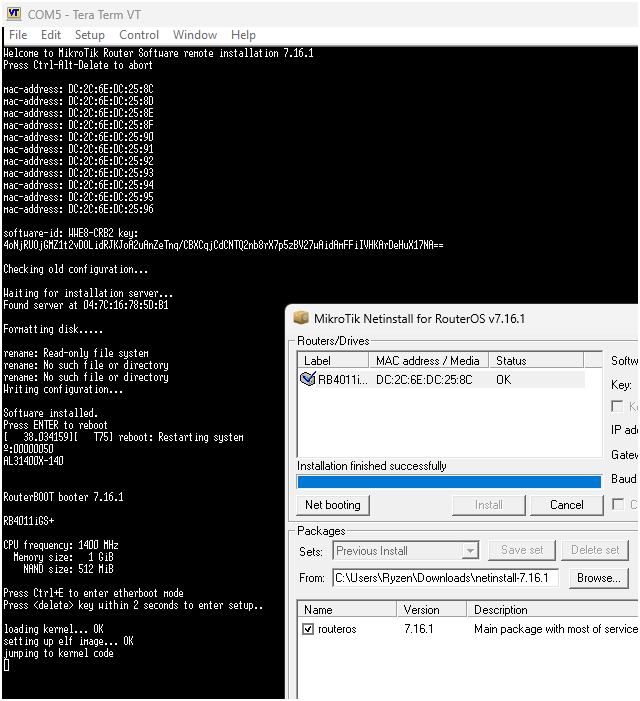Image resolution: width=640 pixels, height=701 pixels.
Task: Open the Window menu in Tera Term
Action: coord(195,35)
